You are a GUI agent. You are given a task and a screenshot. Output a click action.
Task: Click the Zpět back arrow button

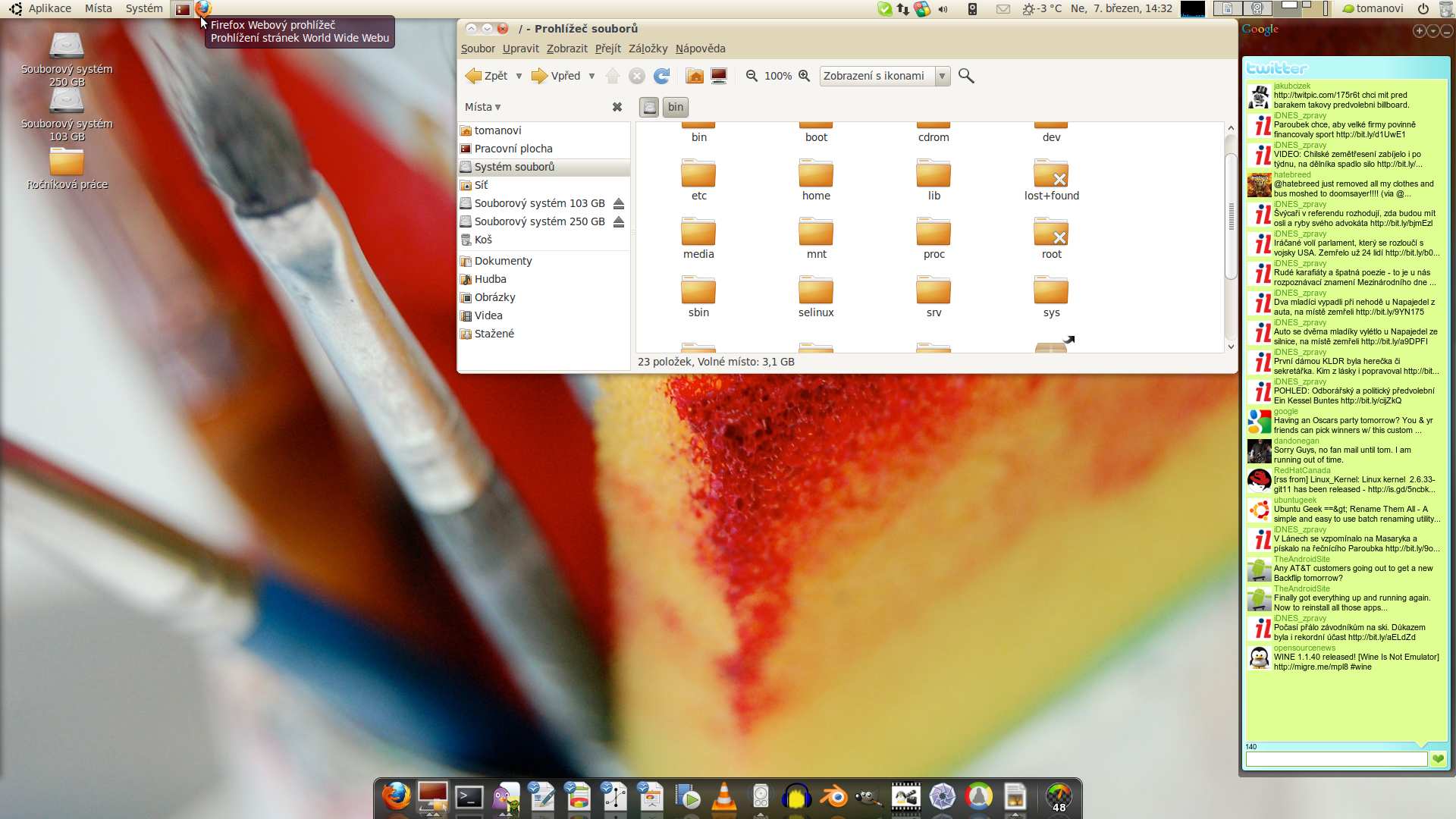tap(486, 76)
